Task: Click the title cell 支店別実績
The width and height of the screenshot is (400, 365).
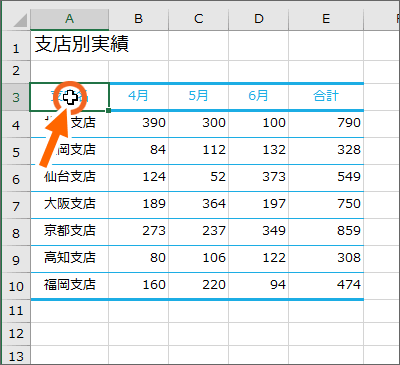Action: tap(69, 46)
